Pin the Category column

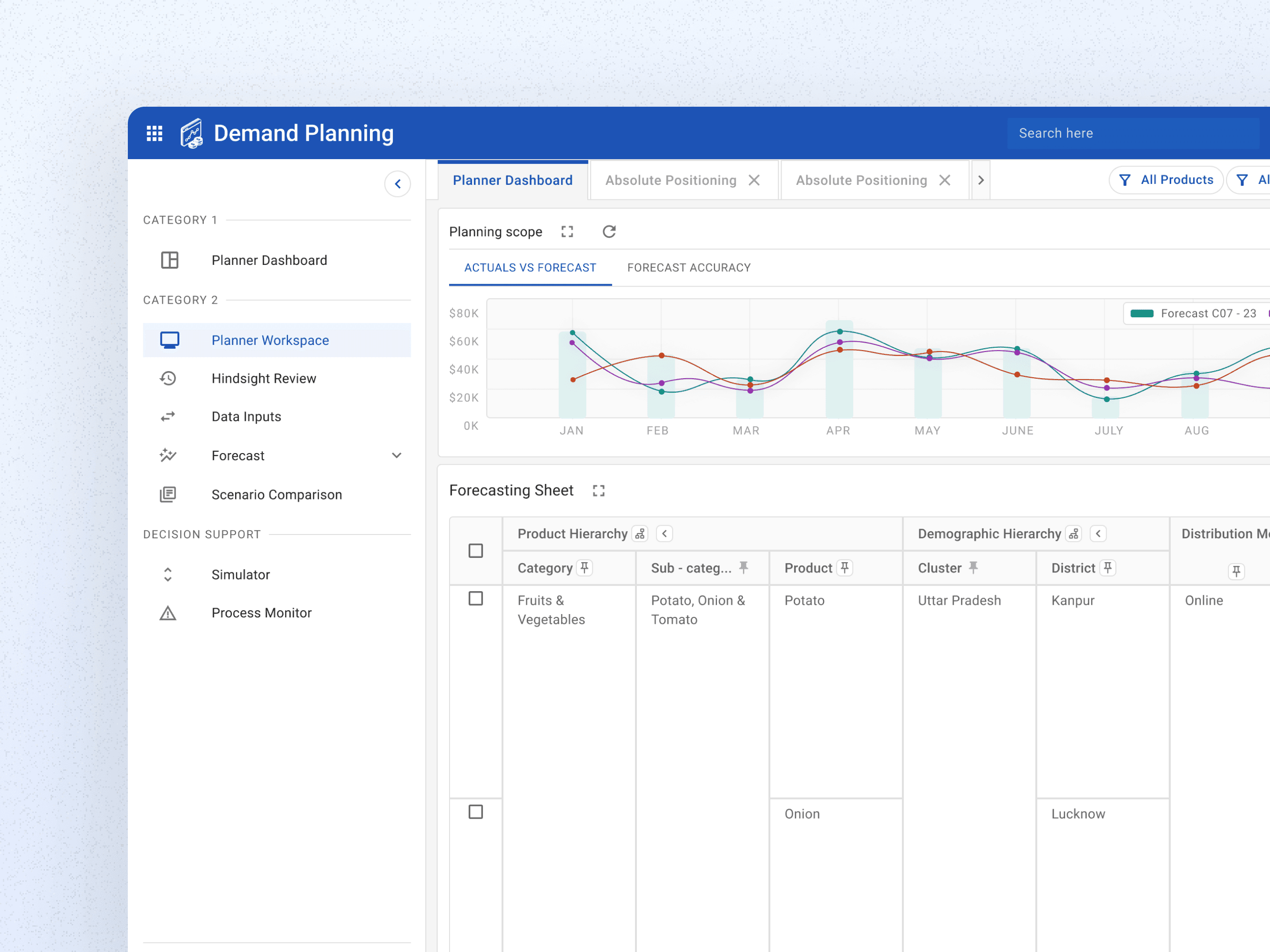click(x=584, y=568)
